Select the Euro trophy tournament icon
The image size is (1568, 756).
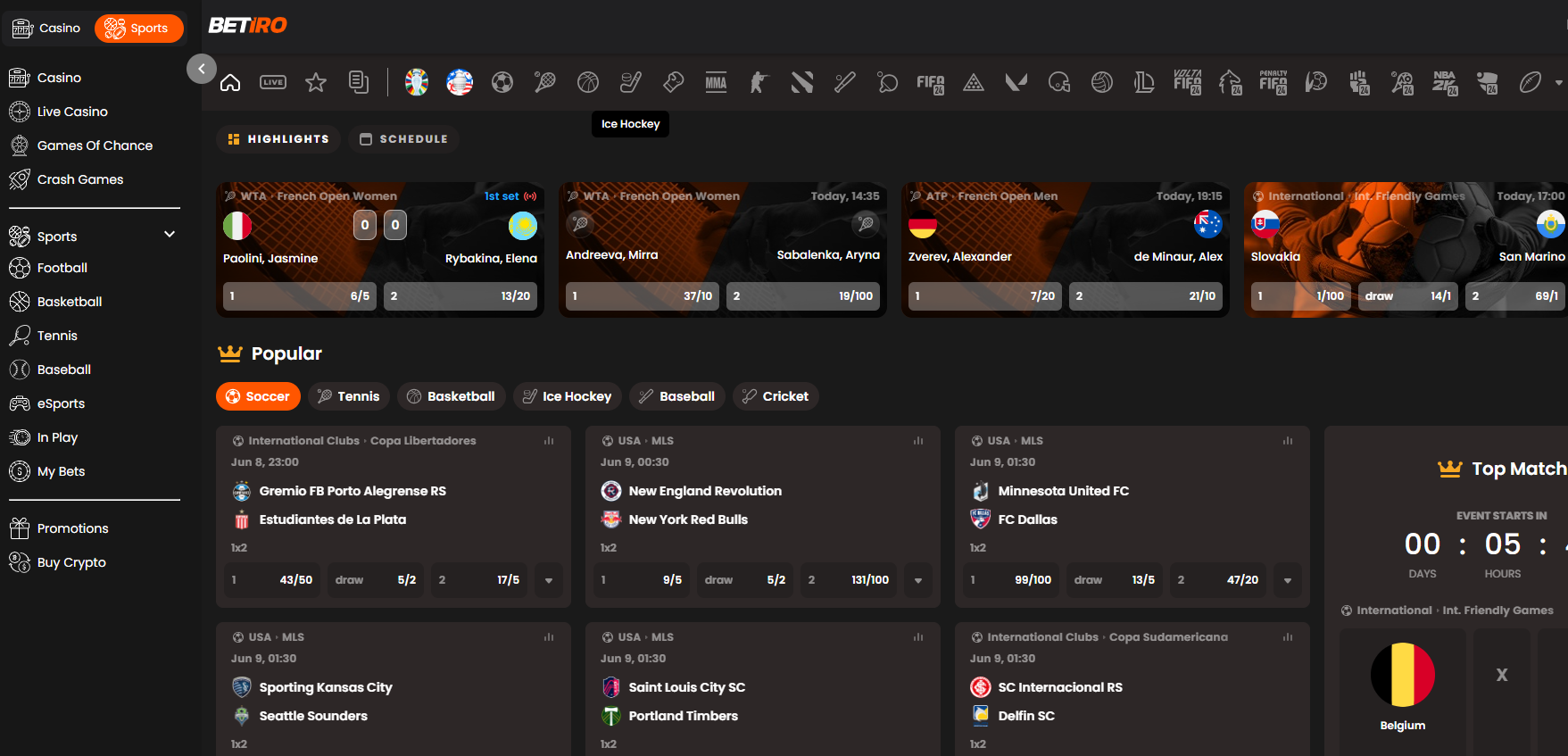click(417, 82)
